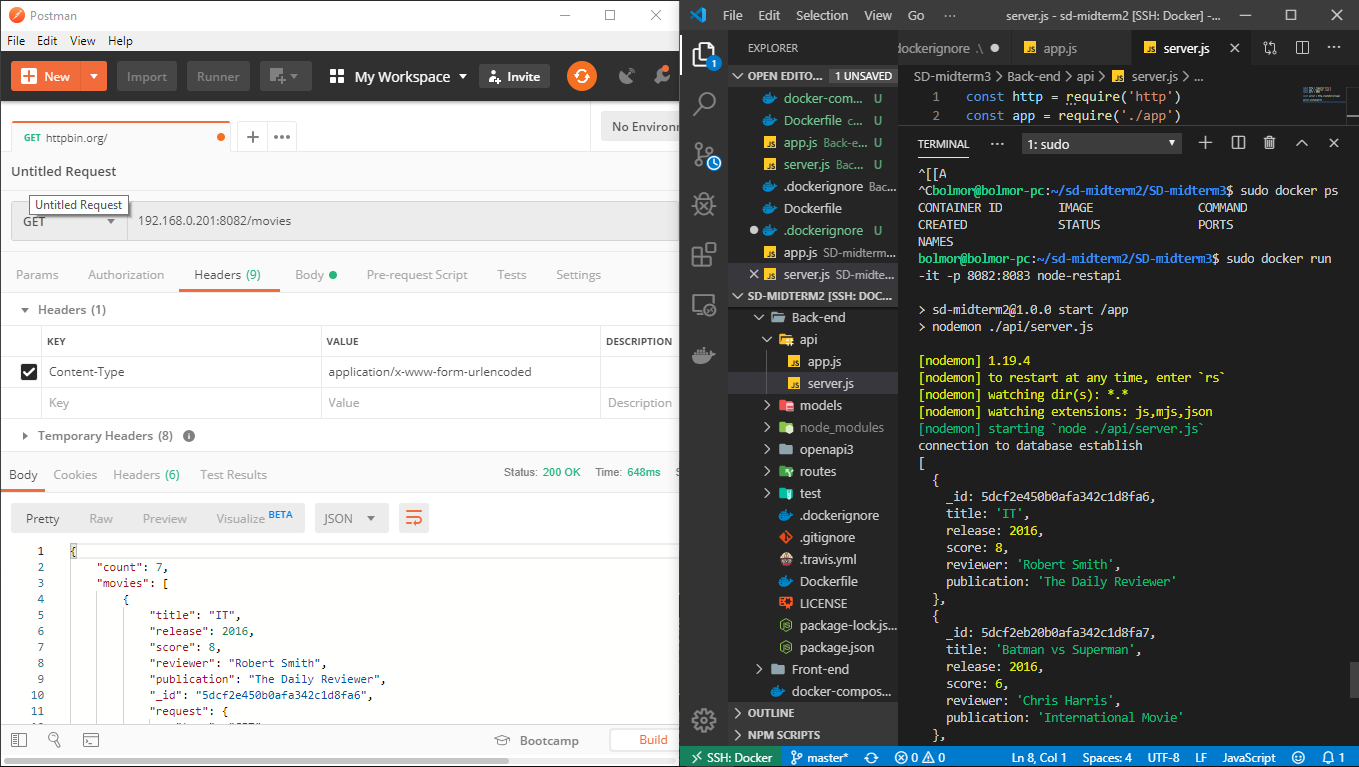Click Postman sync icon
The height and width of the screenshot is (767, 1359).
click(x=582, y=76)
